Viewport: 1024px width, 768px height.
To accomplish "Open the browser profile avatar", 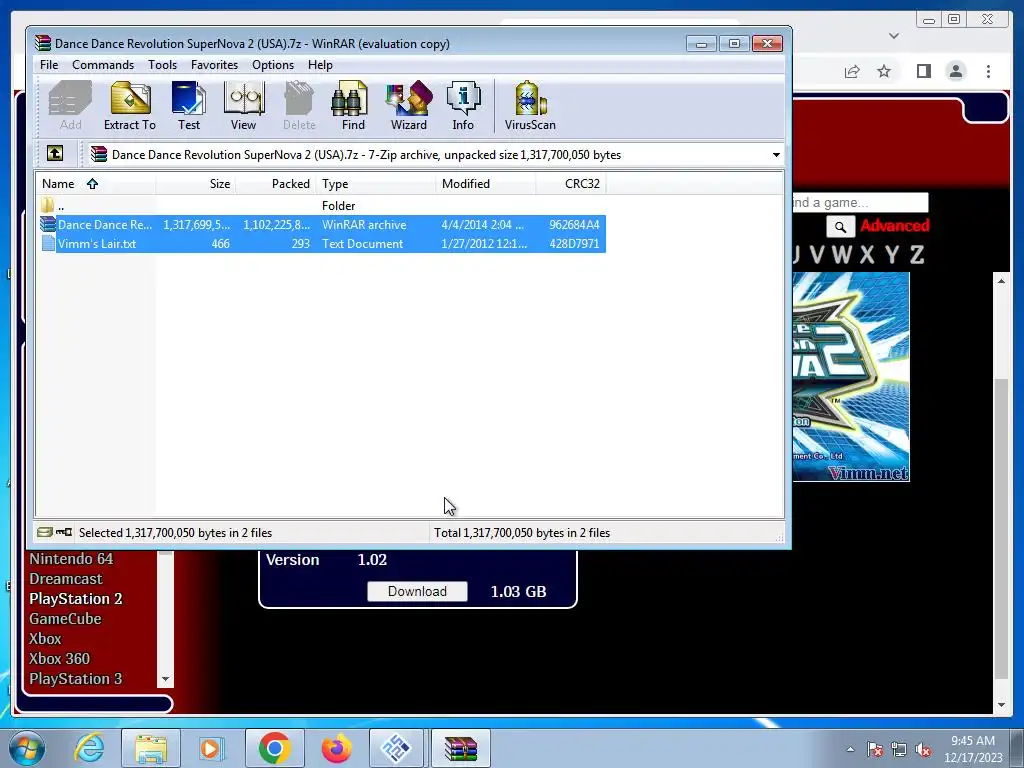I will (955, 71).
